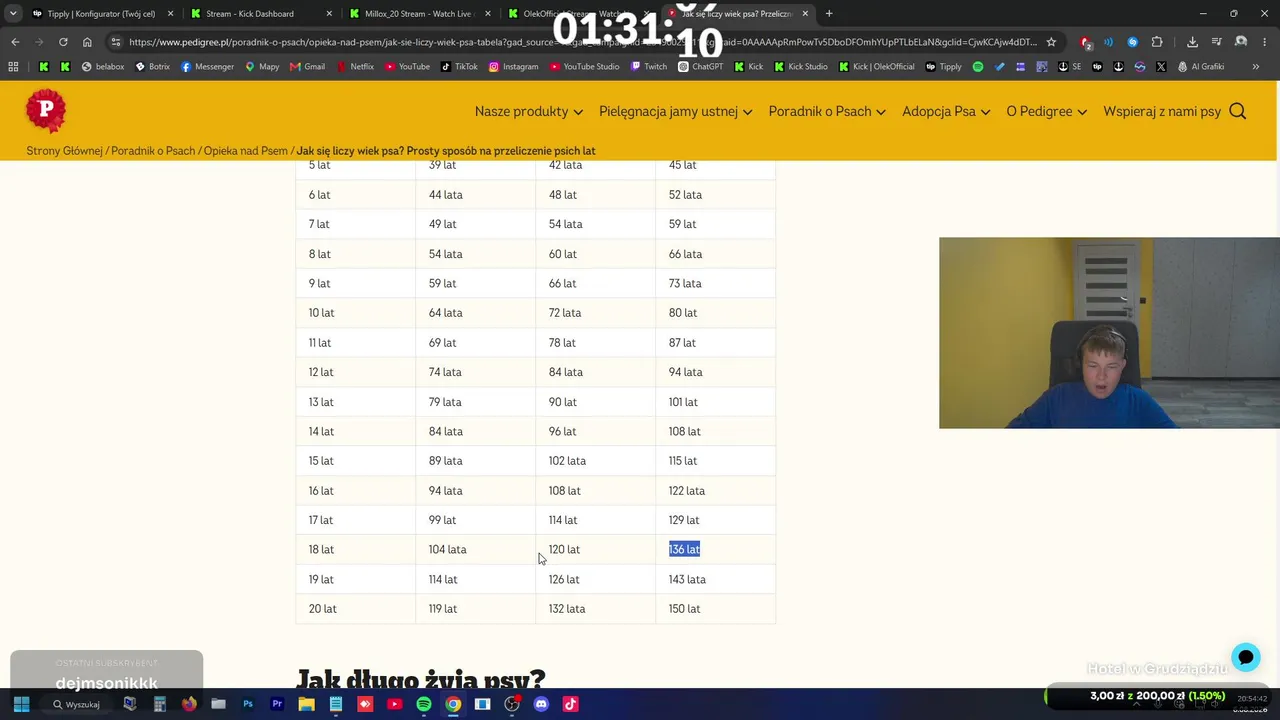Click the webcam overlay thumbnail
Image resolution: width=1280 pixels, height=720 pixels.
[x=1109, y=333]
